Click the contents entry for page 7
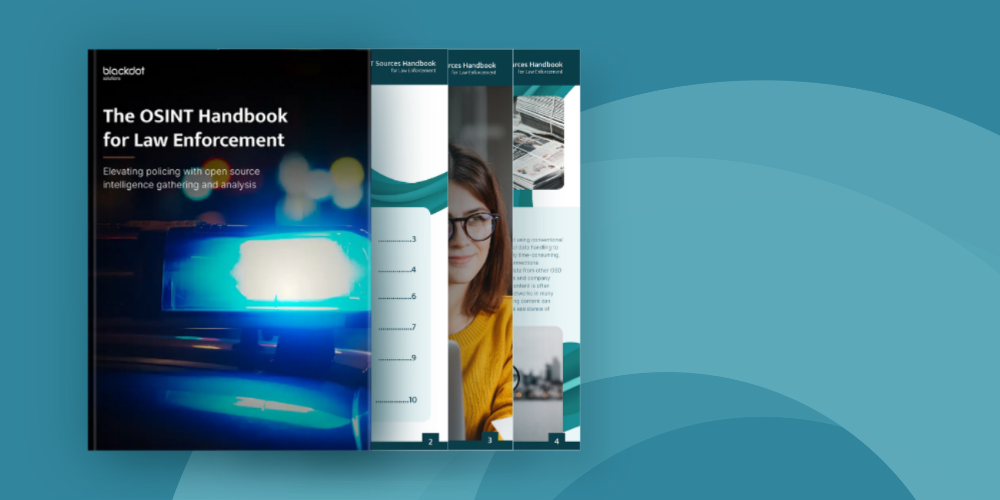 pos(397,327)
